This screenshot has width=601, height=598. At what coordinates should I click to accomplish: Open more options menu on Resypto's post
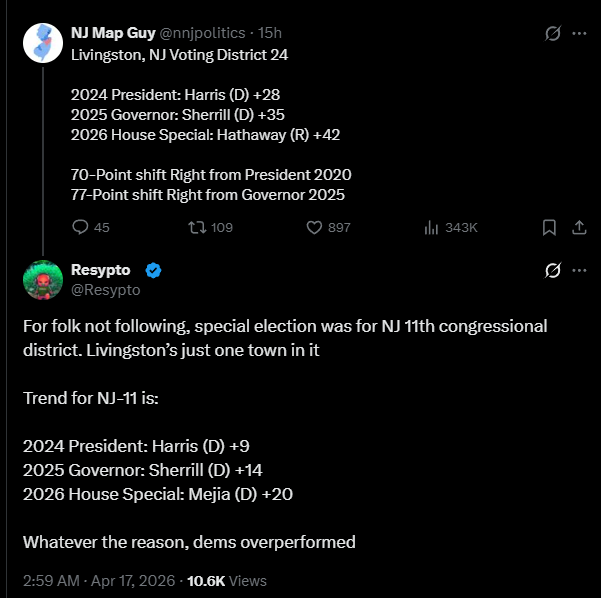coord(579,270)
